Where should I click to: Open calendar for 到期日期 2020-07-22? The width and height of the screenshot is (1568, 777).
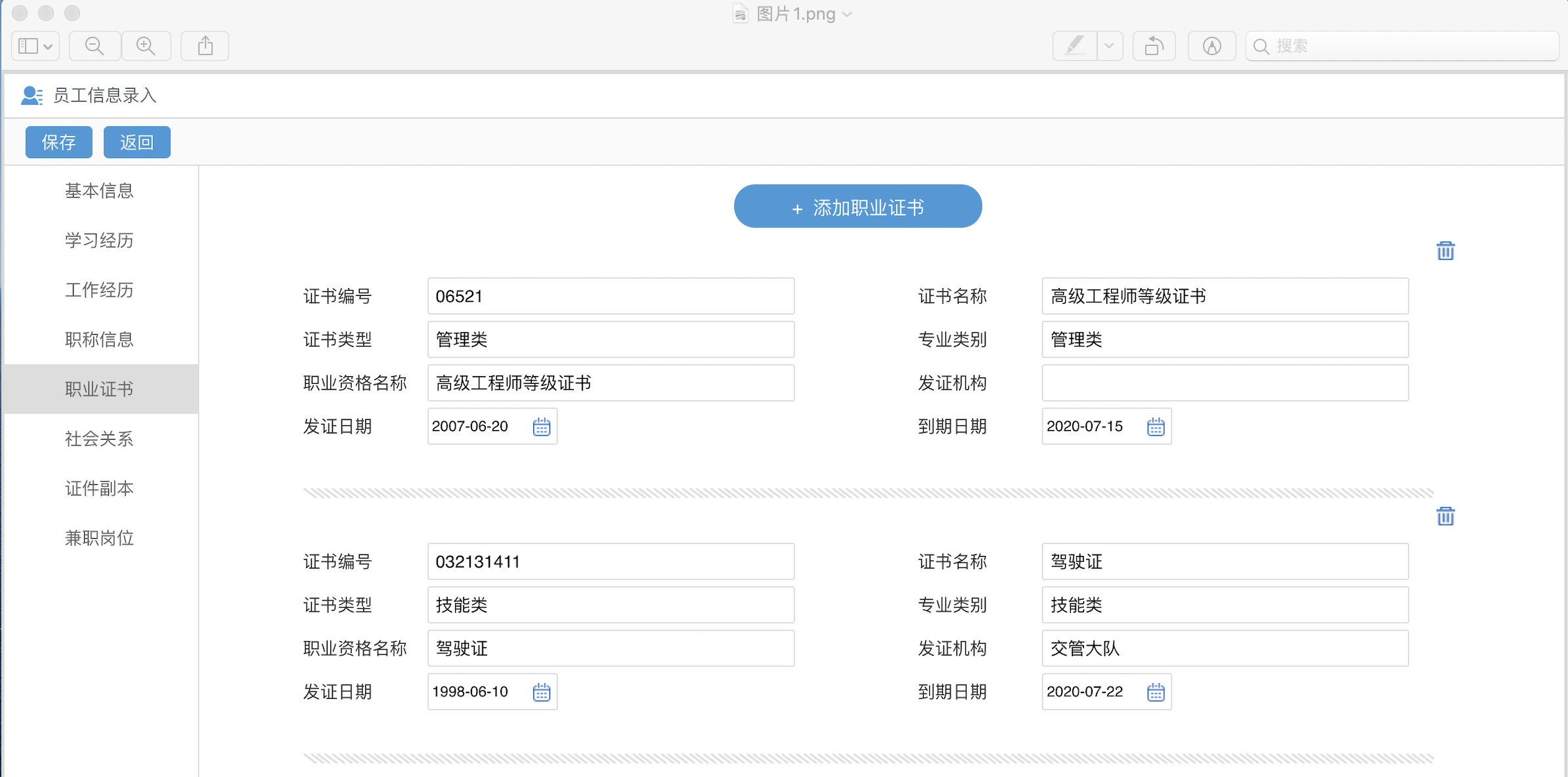click(x=1156, y=692)
